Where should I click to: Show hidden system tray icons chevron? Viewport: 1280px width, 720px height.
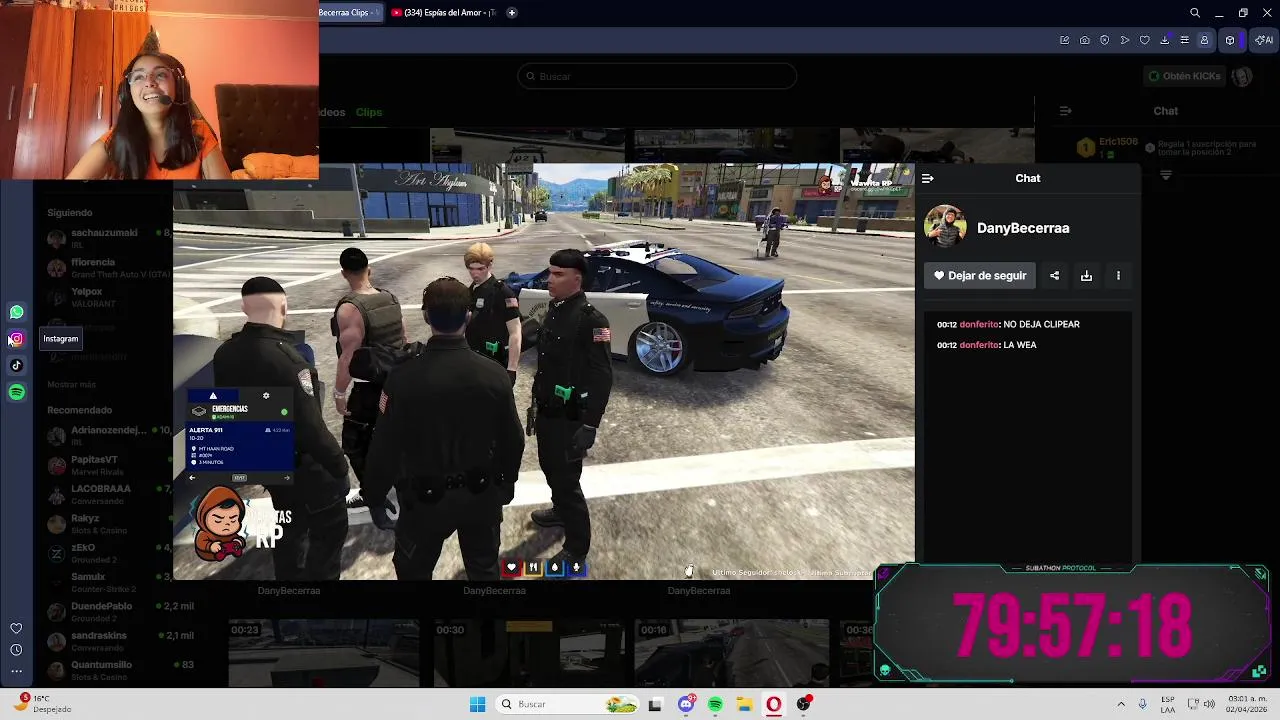click(x=1121, y=704)
